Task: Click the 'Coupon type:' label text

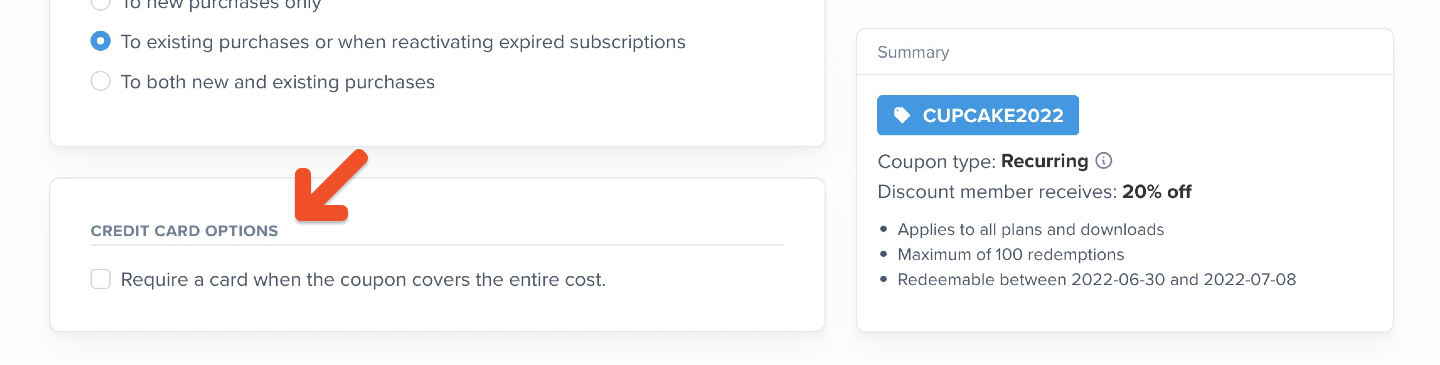Action: pos(936,161)
